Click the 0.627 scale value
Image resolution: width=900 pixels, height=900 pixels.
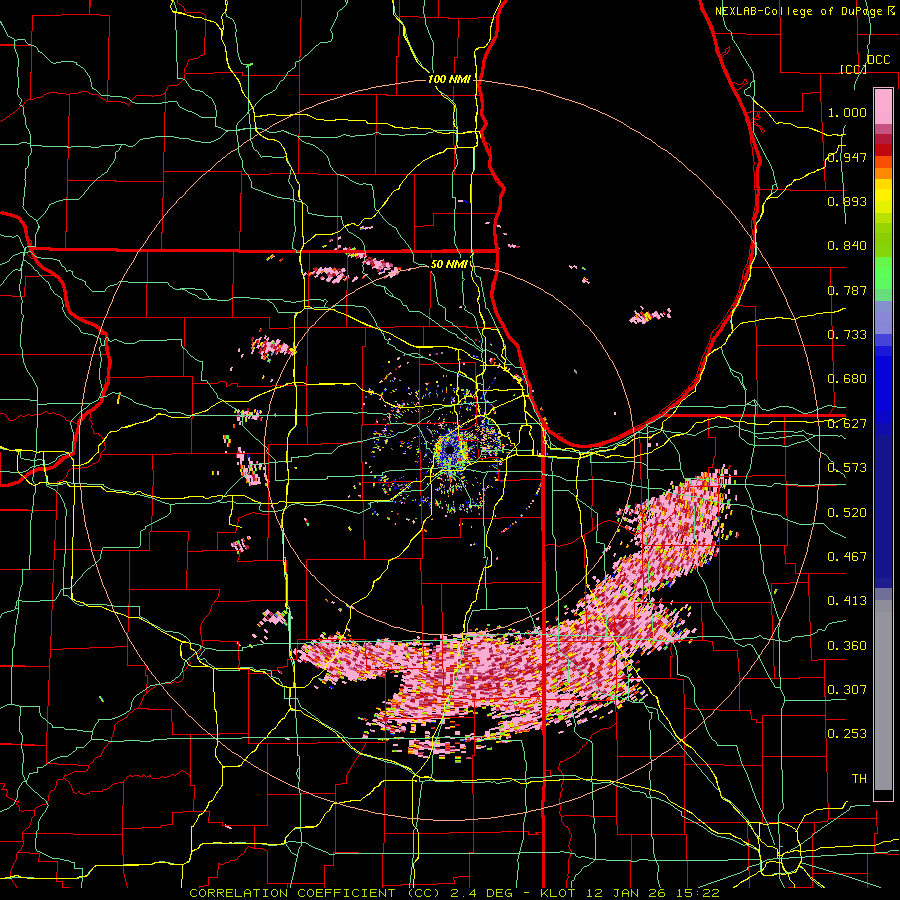click(847, 424)
